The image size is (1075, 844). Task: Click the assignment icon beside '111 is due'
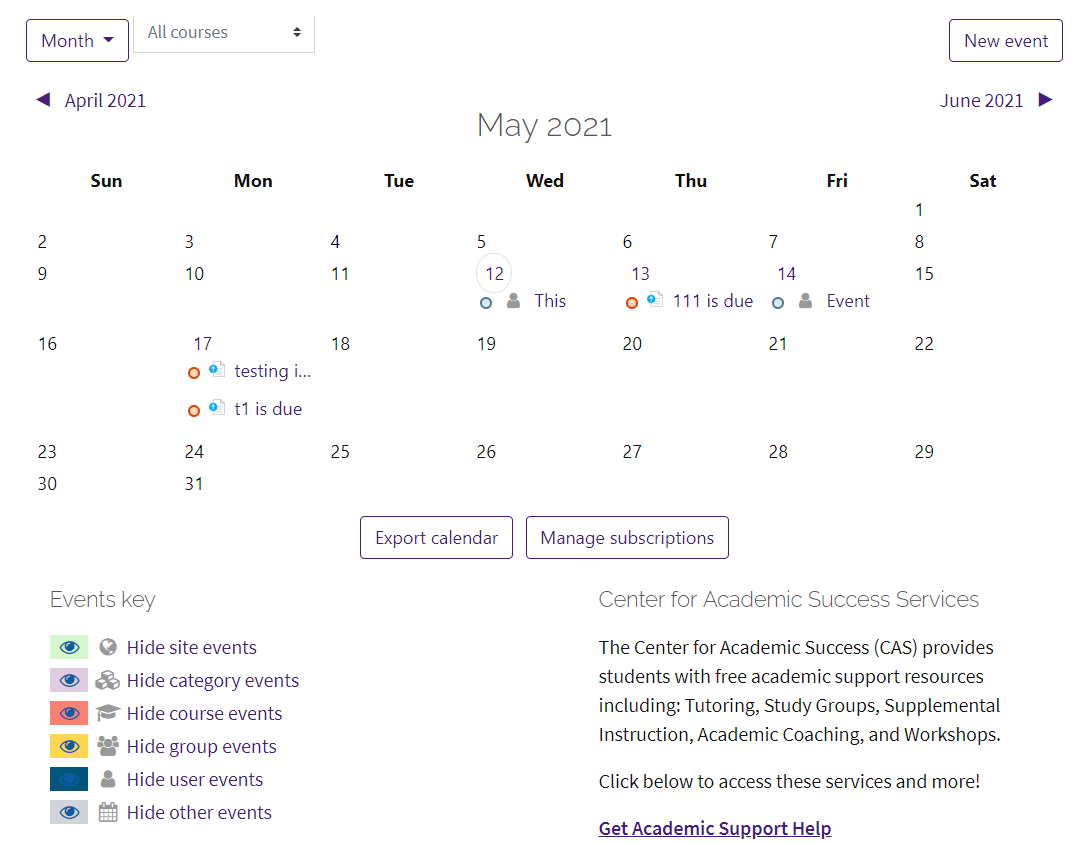(x=656, y=300)
